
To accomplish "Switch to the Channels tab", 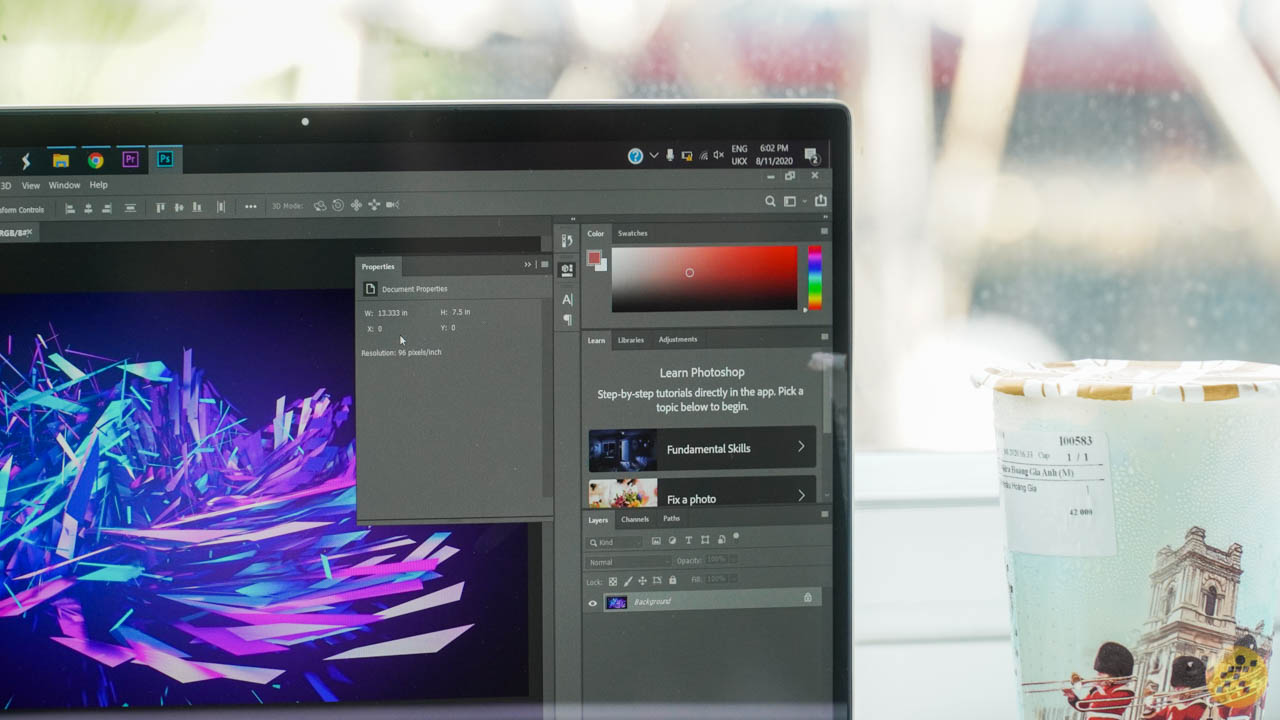I will [635, 519].
